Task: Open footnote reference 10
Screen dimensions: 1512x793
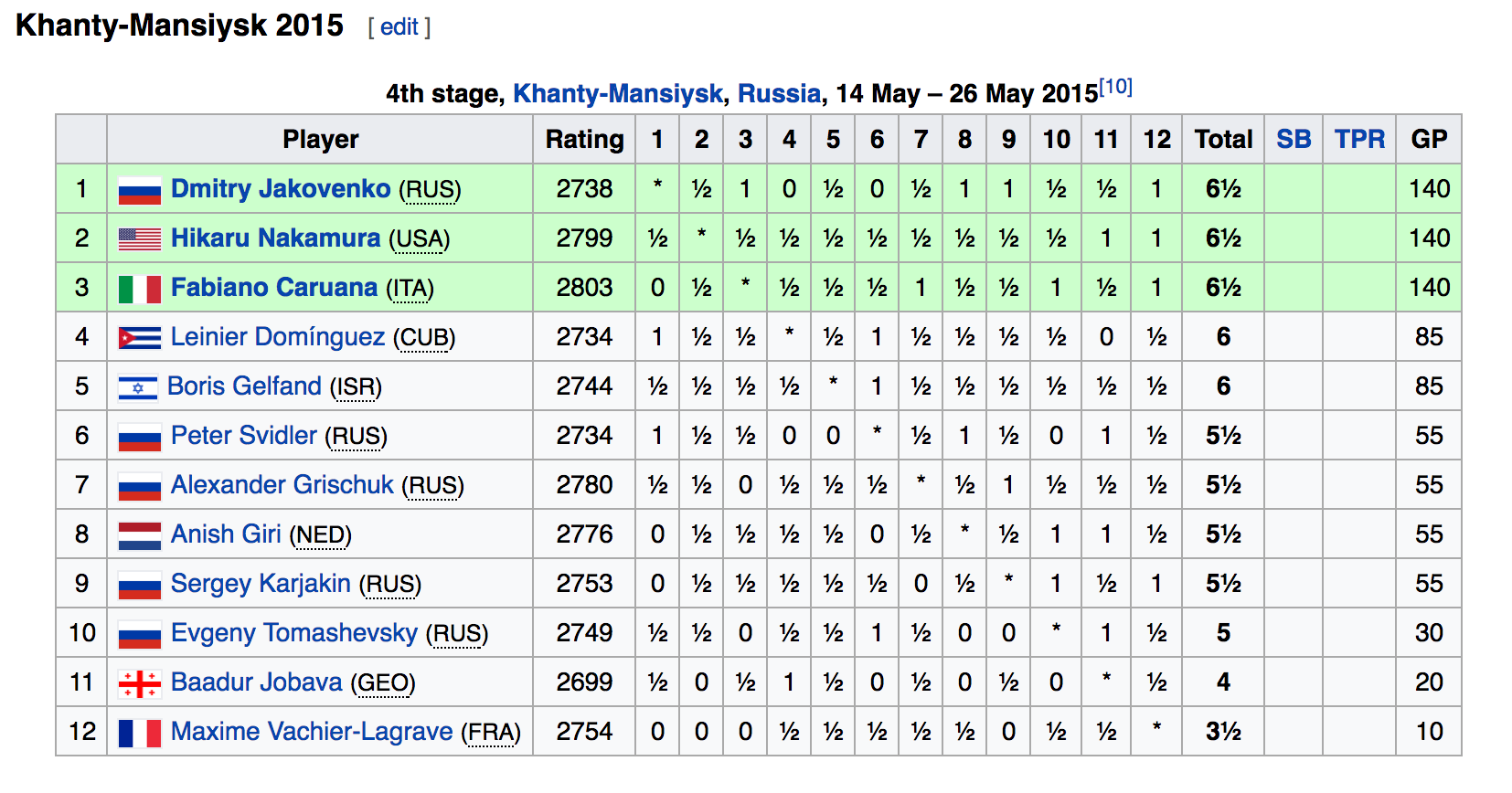Action: (1115, 87)
